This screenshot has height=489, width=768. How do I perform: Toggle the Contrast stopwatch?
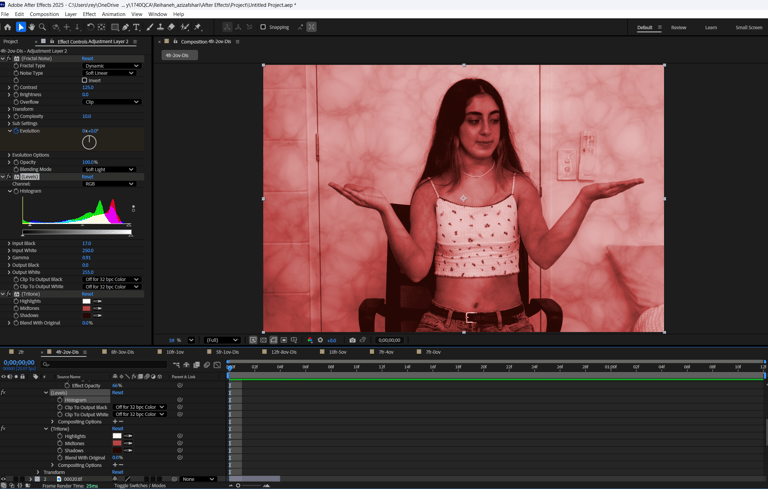16,87
